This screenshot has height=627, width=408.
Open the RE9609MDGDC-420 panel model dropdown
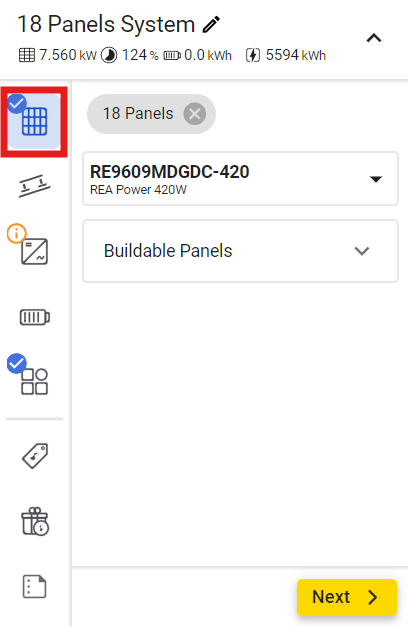click(x=240, y=178)
